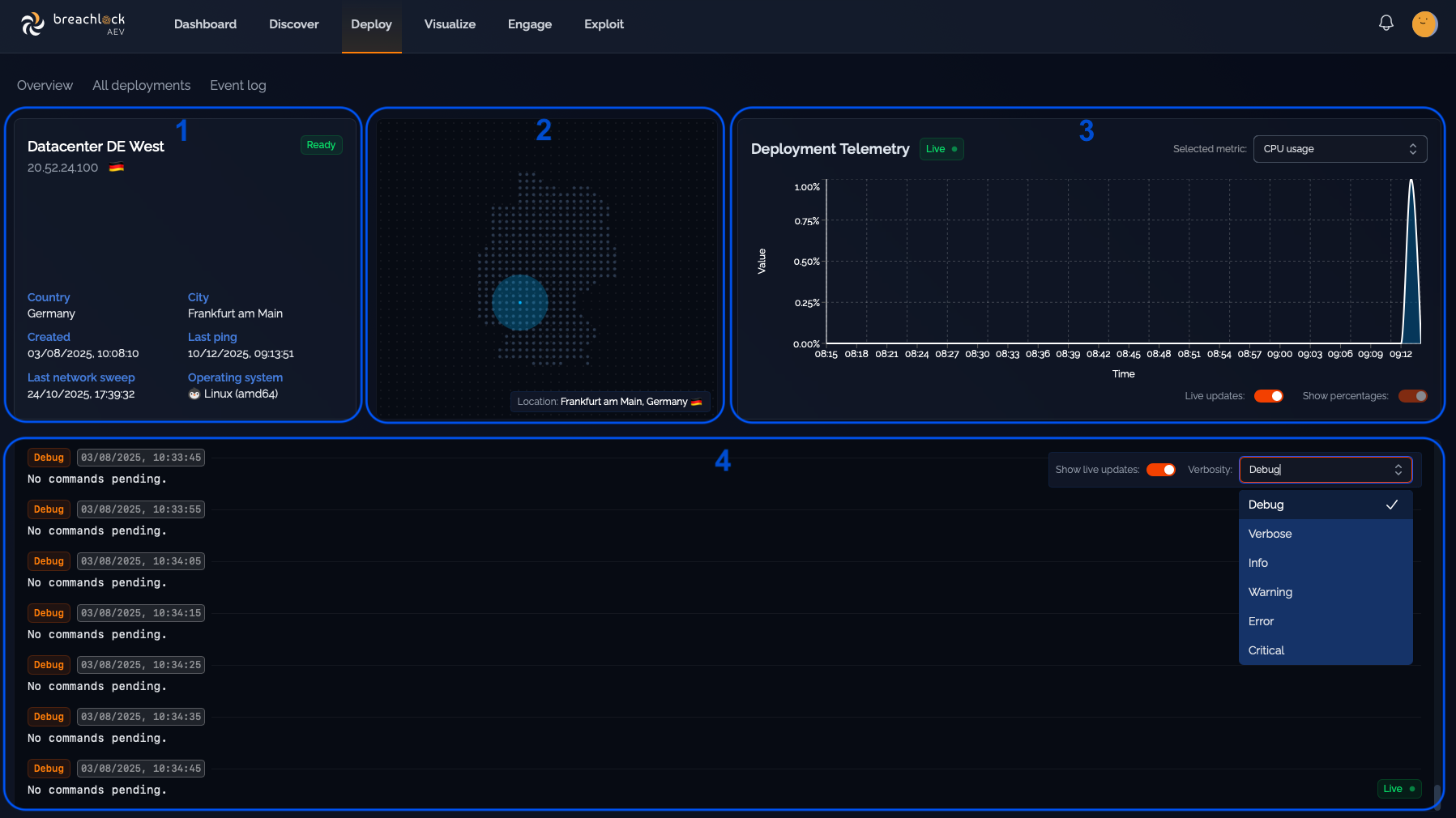Click the Datacenter DE West title
Image resolution: width=1456 pixels, height=818 pixels.
click(96, 147)
